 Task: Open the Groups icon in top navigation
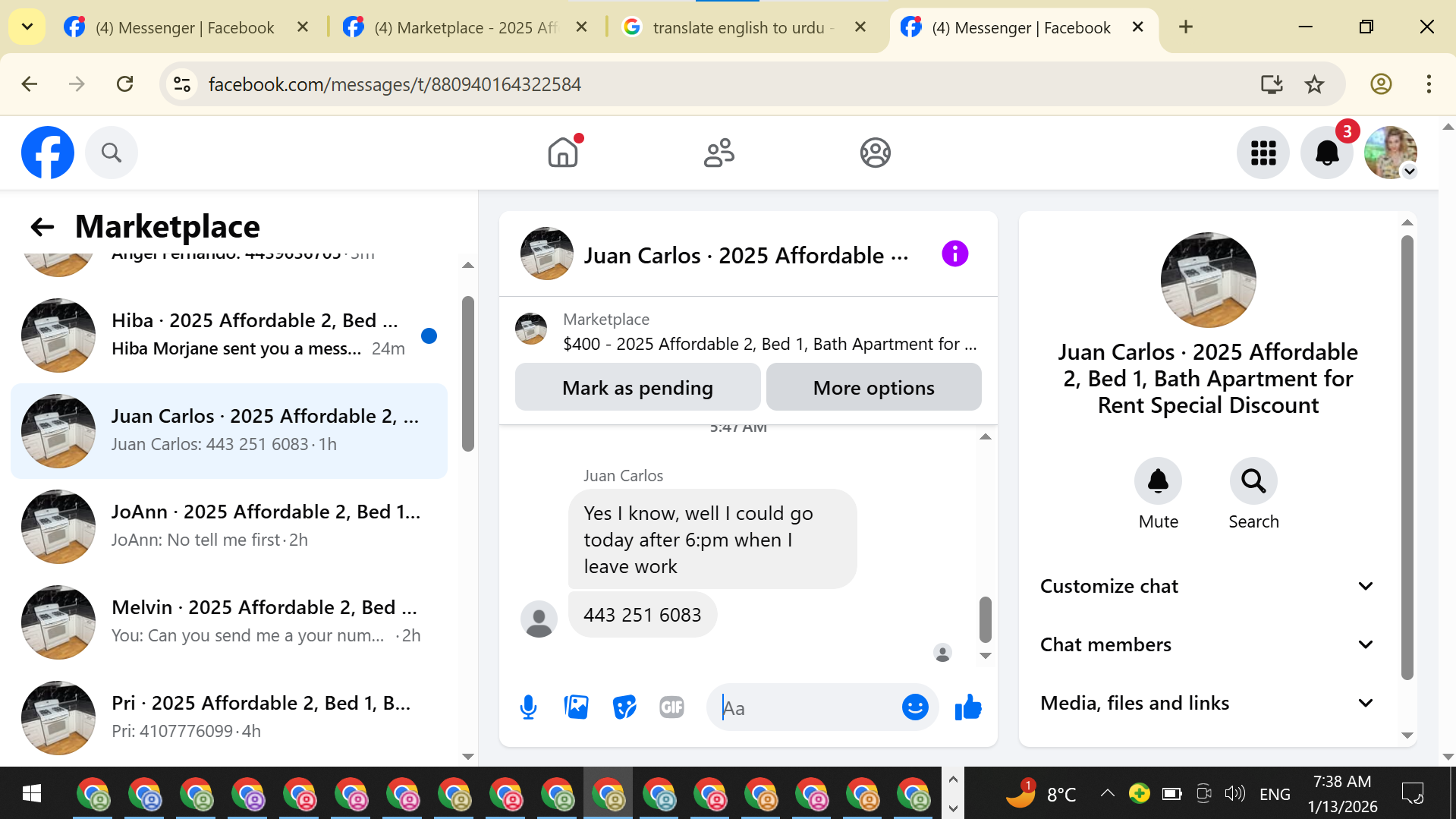pos(875,153)
